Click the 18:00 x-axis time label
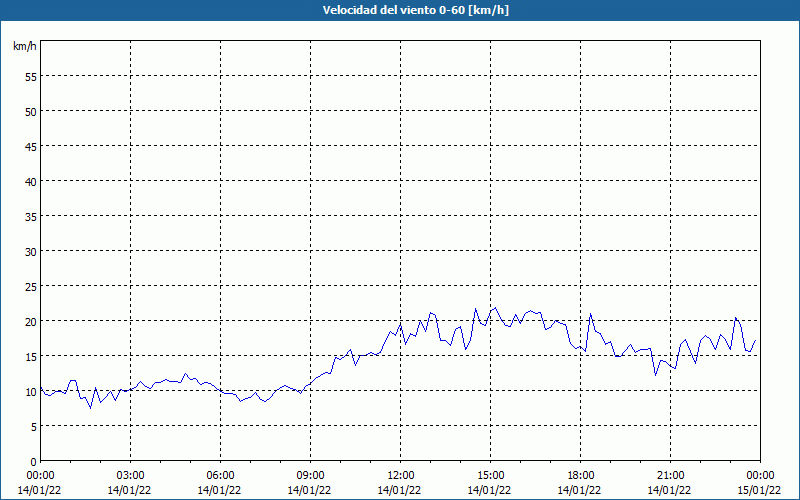 pos(581,476)
